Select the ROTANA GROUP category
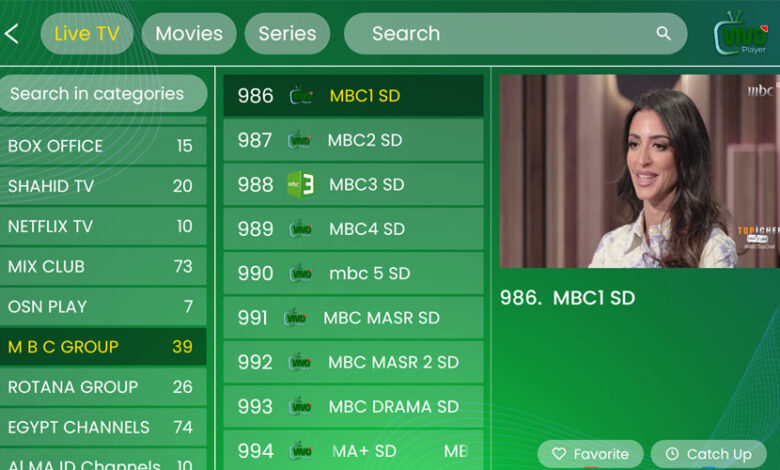Image resolution: width=780 pixels, height=470 pixels. click(102, 387)
